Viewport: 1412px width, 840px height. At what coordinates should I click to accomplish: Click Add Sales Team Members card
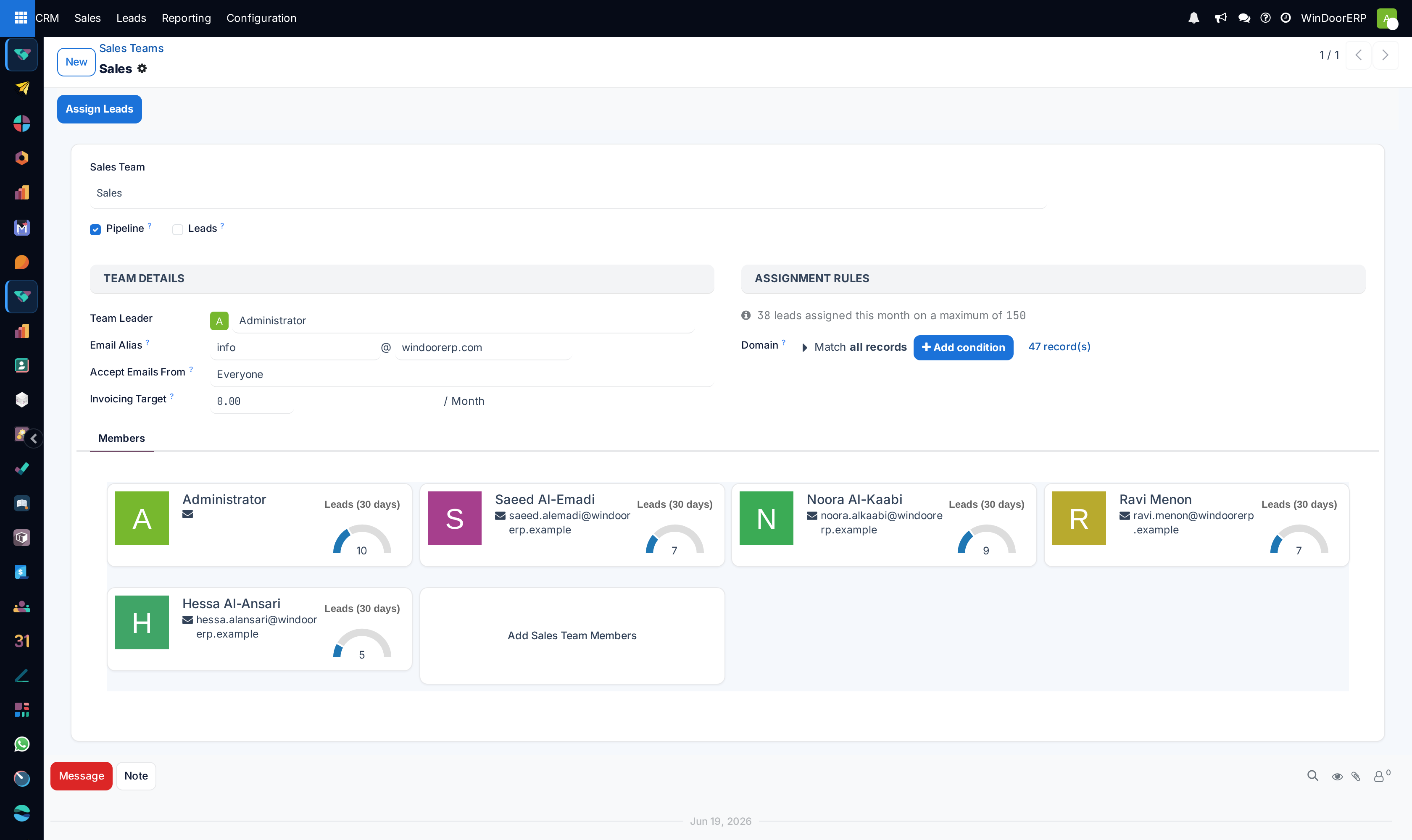[572, 635]
